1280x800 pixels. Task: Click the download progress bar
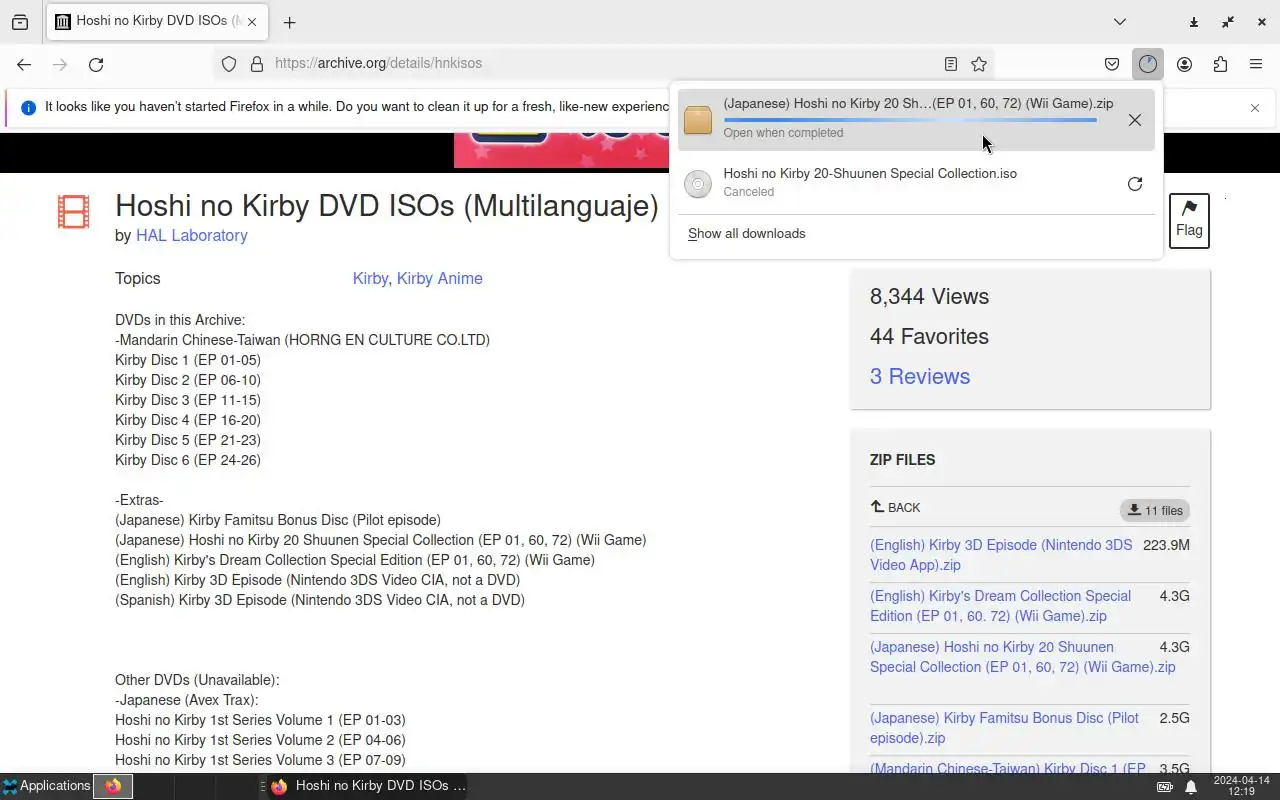[x=910, y=119]
